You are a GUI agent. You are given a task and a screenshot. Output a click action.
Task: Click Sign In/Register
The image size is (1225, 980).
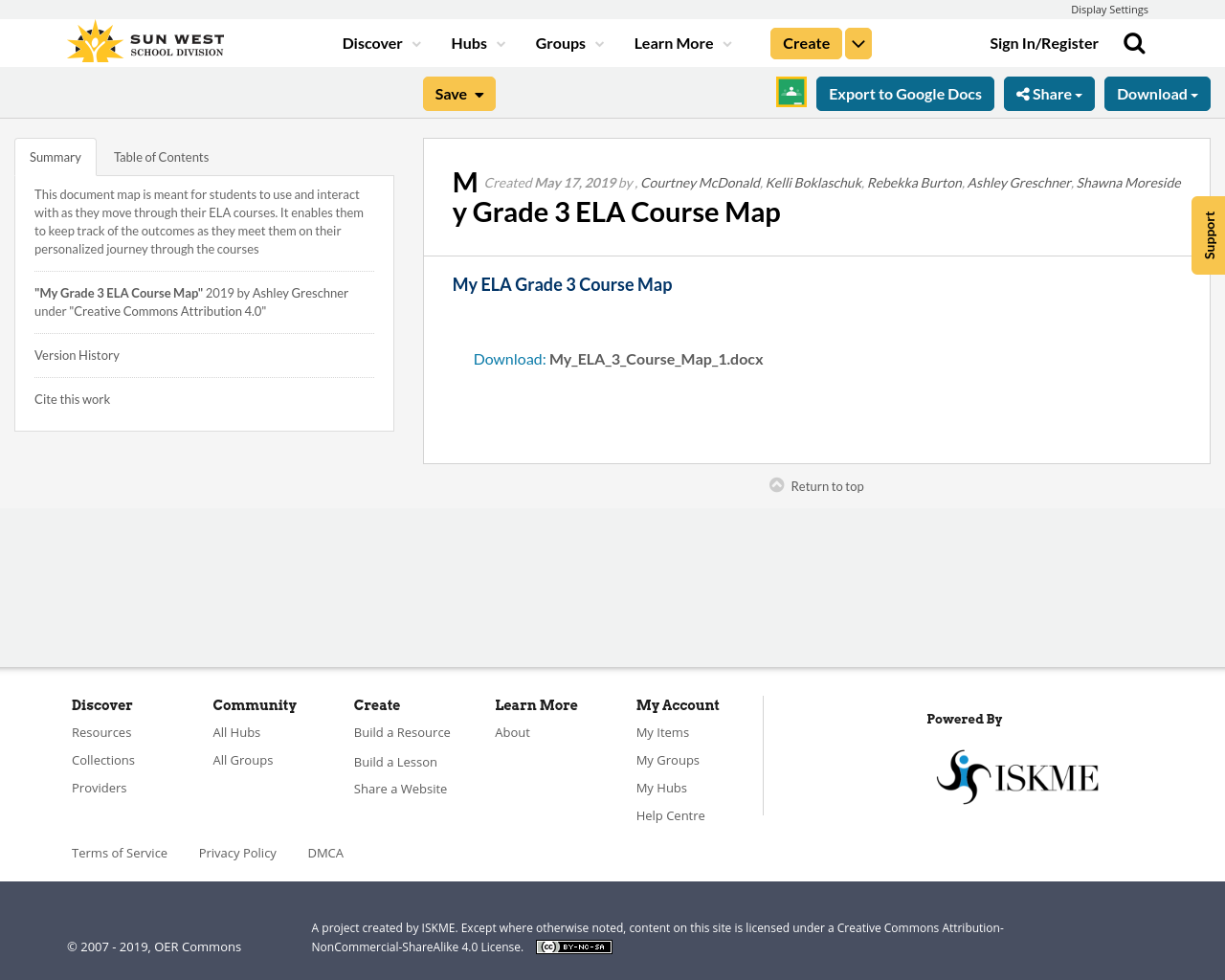click(1044, 41)
